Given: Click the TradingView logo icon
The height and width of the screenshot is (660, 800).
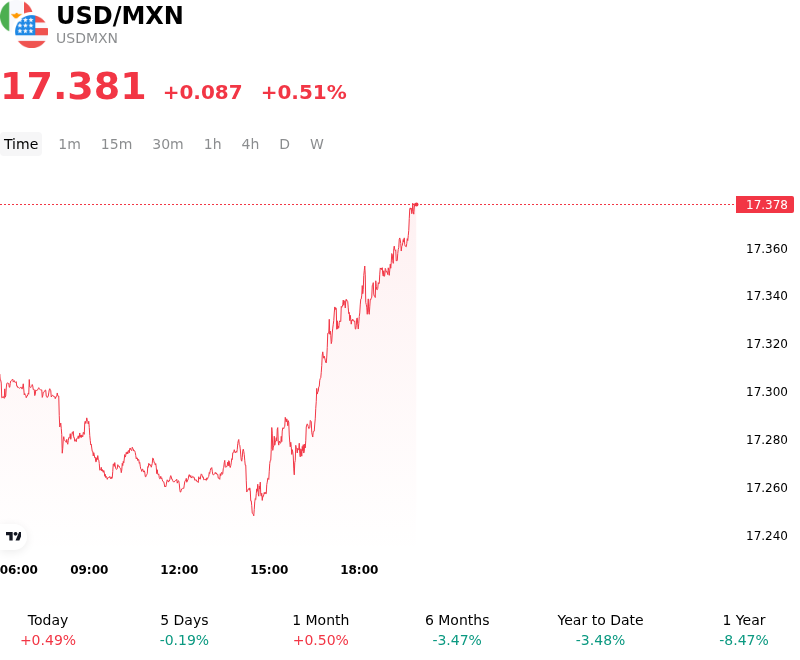Looking at the screenshot, I should coord(13,536).
